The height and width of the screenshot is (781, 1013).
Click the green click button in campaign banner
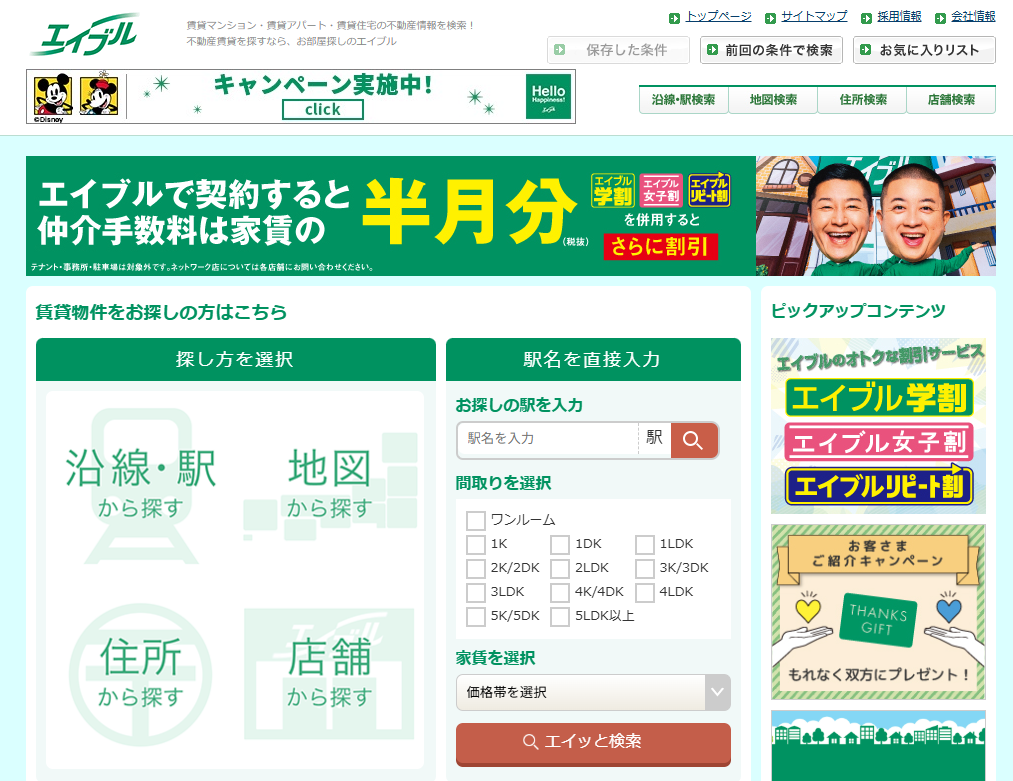pyautogui.click(x=323, y=109)
